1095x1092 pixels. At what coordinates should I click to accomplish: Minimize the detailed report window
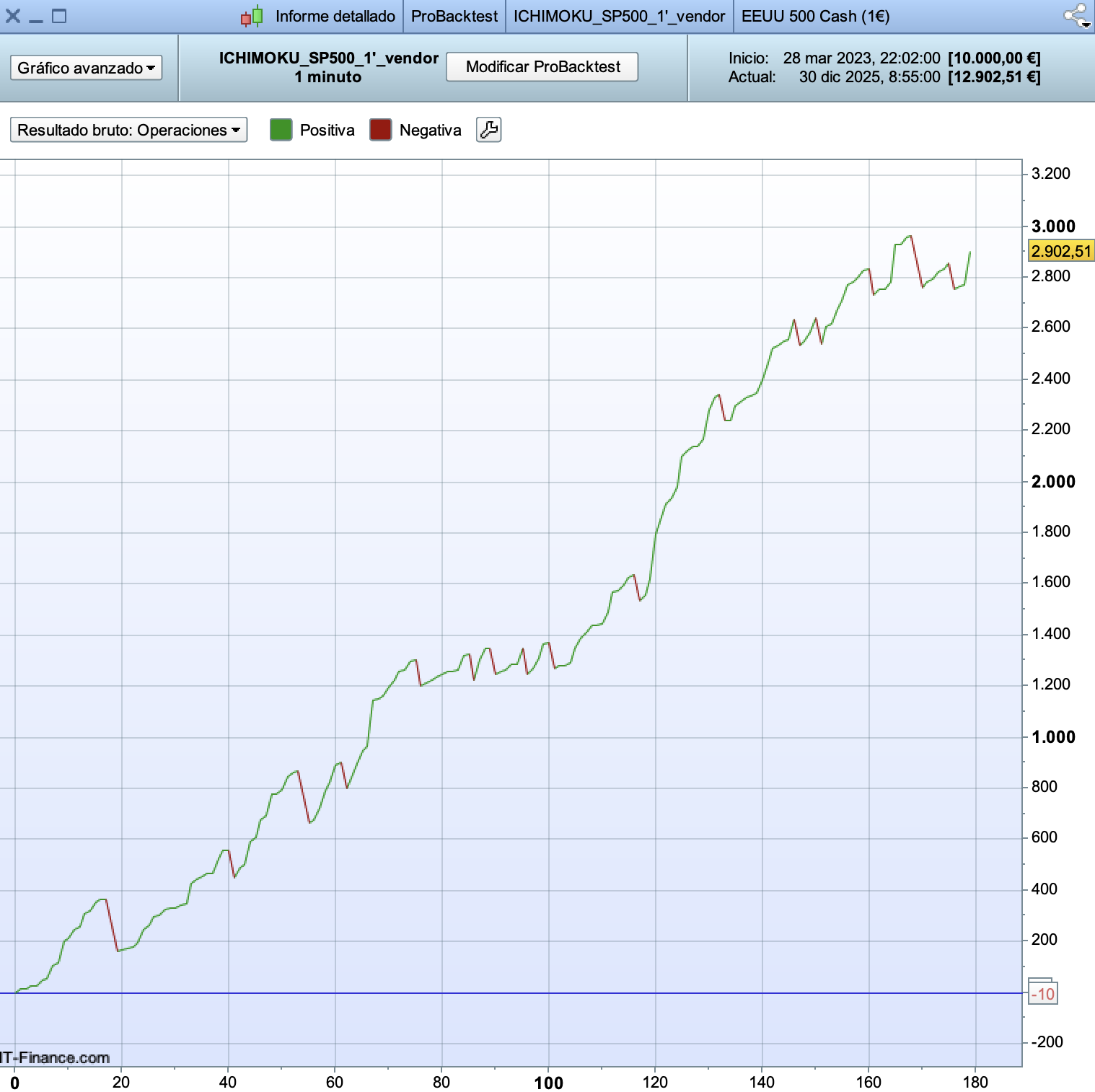(36, 16)
